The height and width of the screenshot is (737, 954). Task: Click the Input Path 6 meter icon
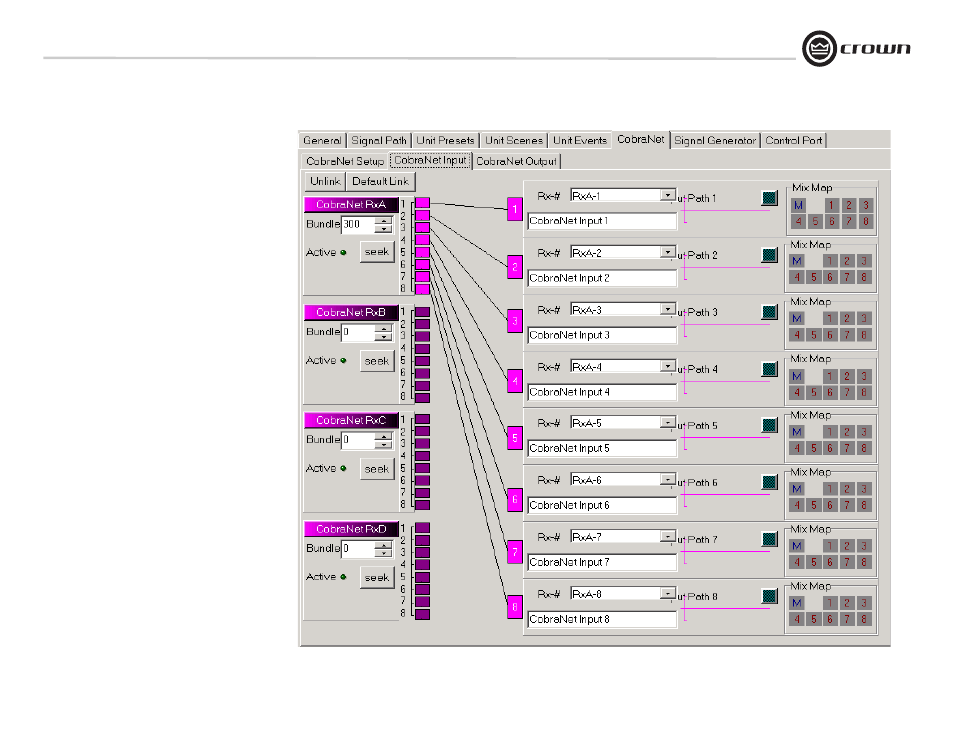click(770, 482)
